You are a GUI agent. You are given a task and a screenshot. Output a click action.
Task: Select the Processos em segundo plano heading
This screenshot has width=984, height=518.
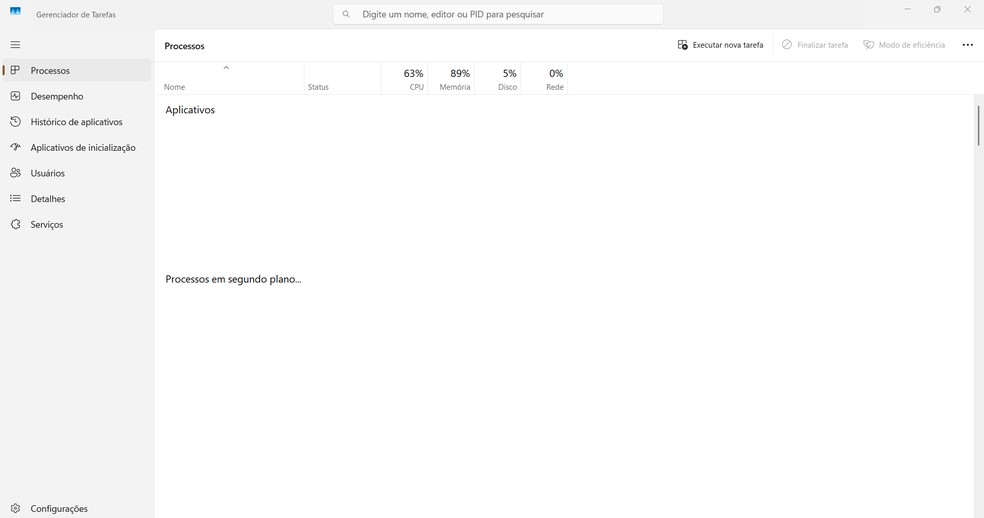tap(233, 279)
